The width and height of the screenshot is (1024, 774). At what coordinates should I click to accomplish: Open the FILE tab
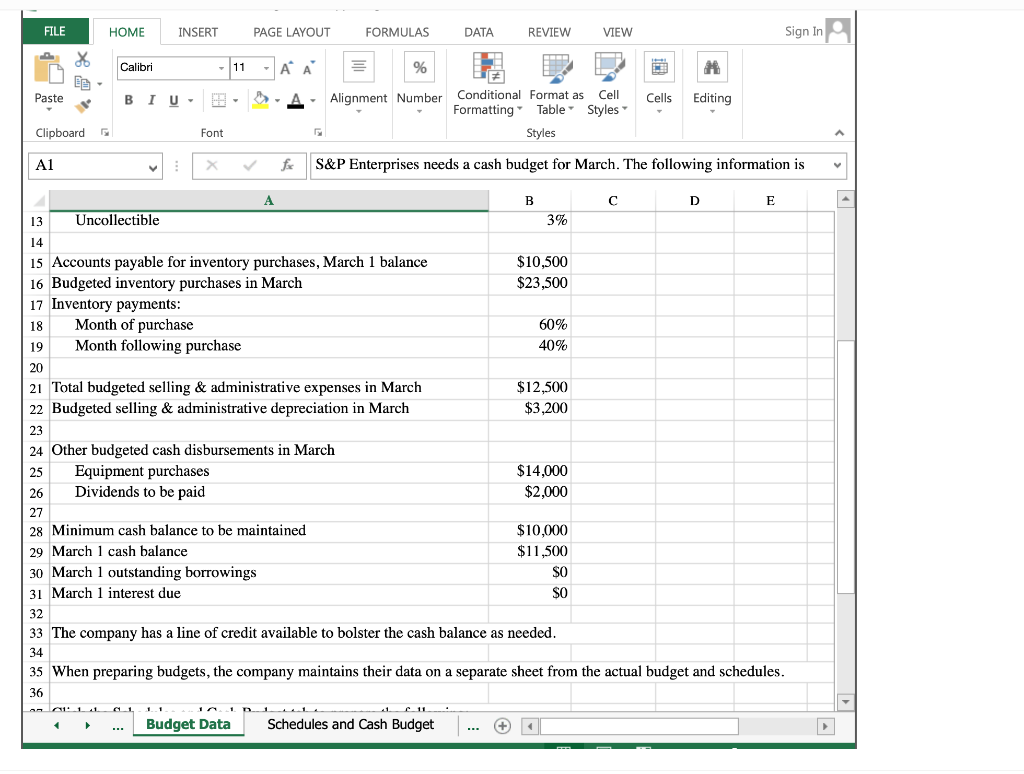pyautogui.click(x=56, y=31)
